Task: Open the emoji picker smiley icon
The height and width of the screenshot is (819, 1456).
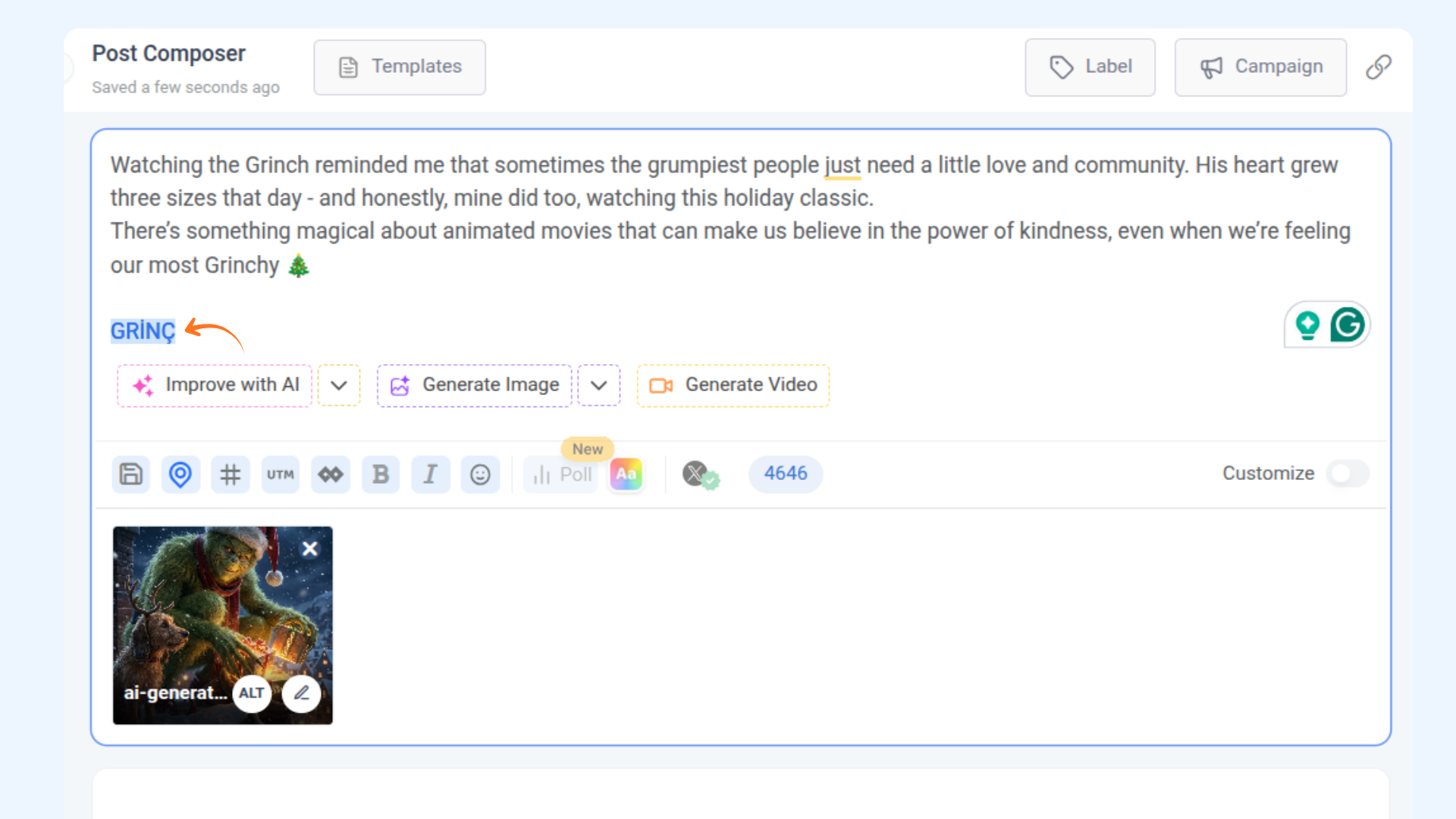Action: (480, 475)
